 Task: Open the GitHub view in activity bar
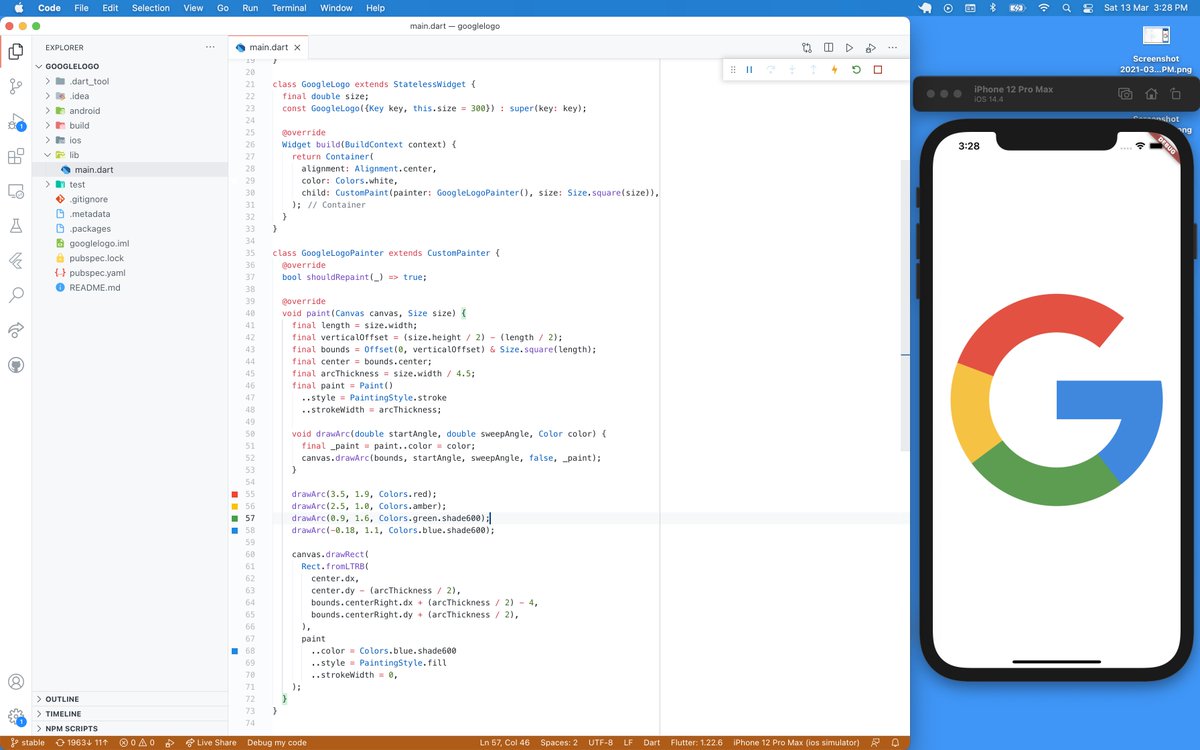(16, 365)
